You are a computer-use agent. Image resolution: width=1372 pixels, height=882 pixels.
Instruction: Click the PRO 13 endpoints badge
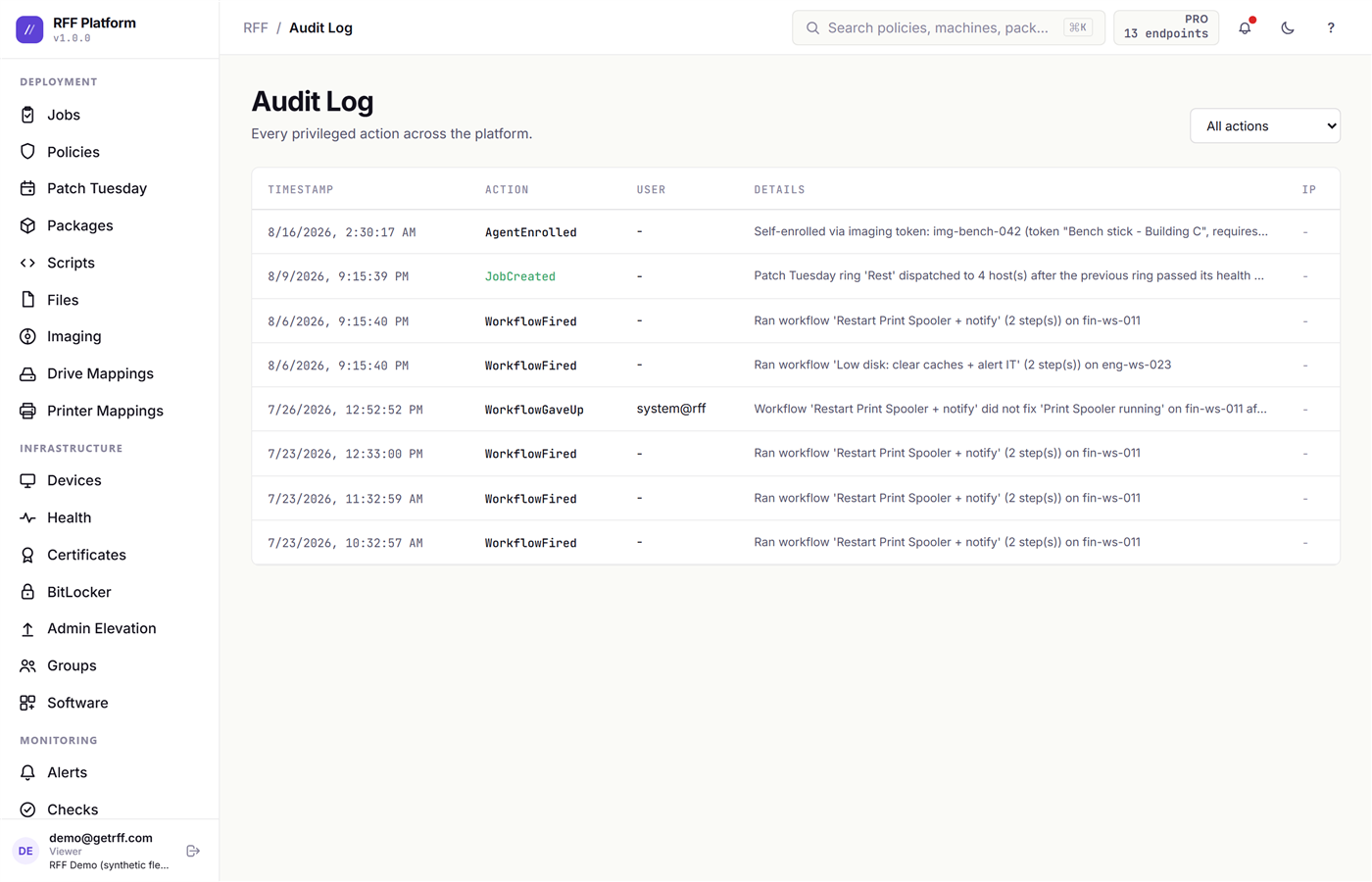pos(1166,27)
